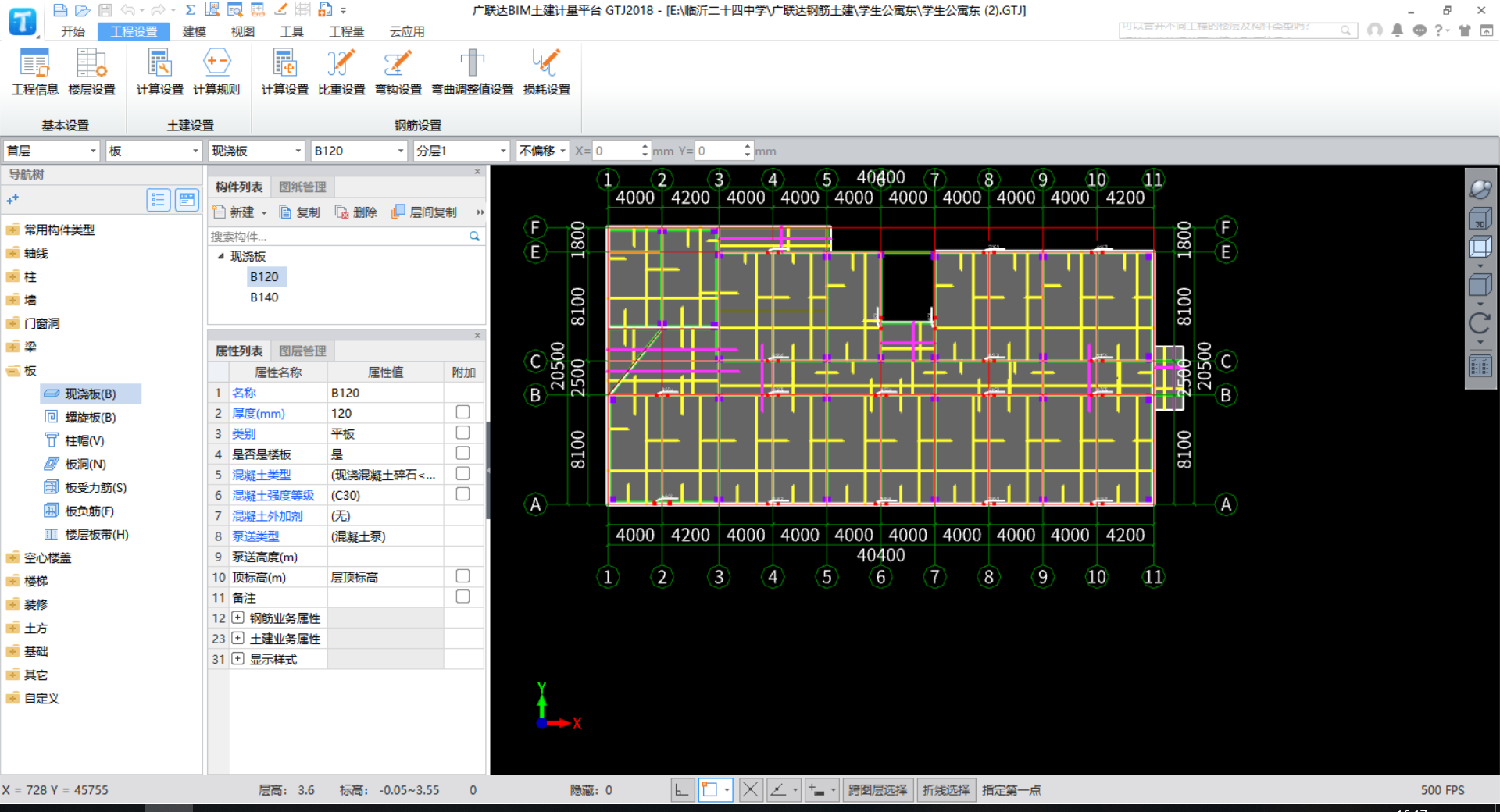Open 比重设置 density settings
The height and width of the screenshot is (812, 1500).
coord(341,72)
